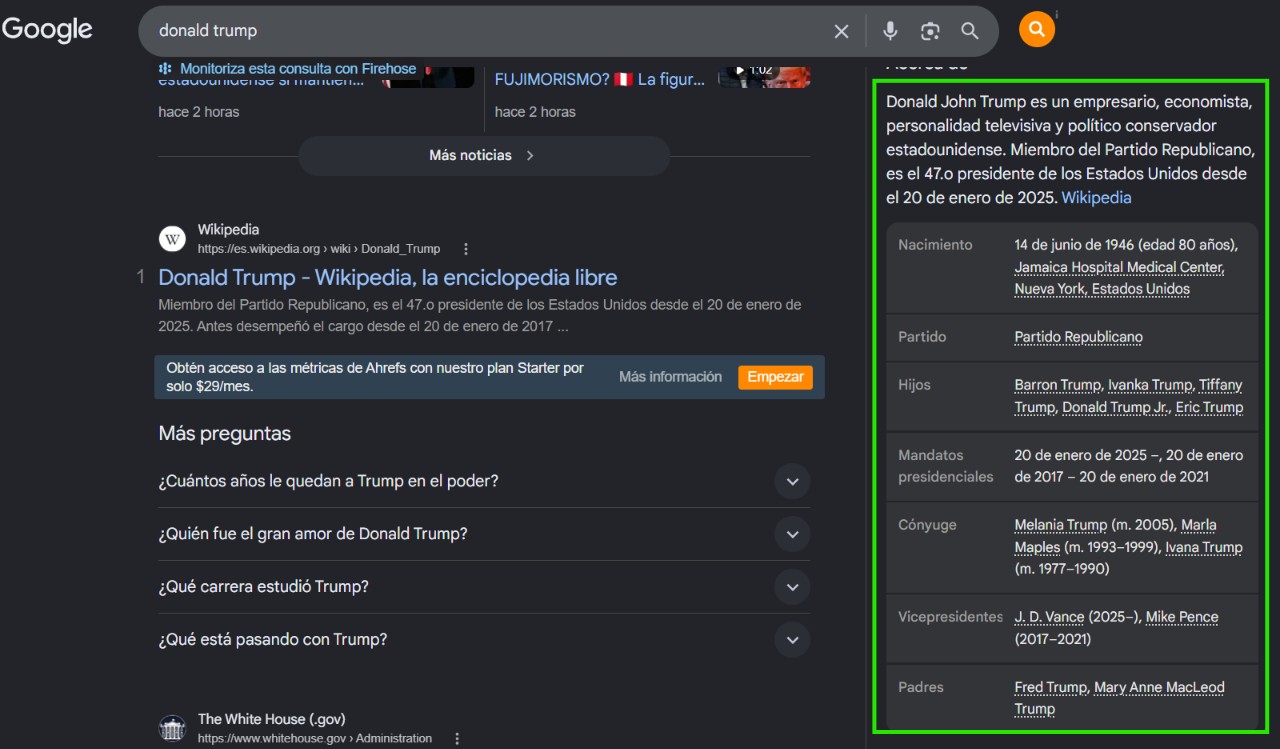Submit search with the gray magnifier icon

tap(970, 31)
